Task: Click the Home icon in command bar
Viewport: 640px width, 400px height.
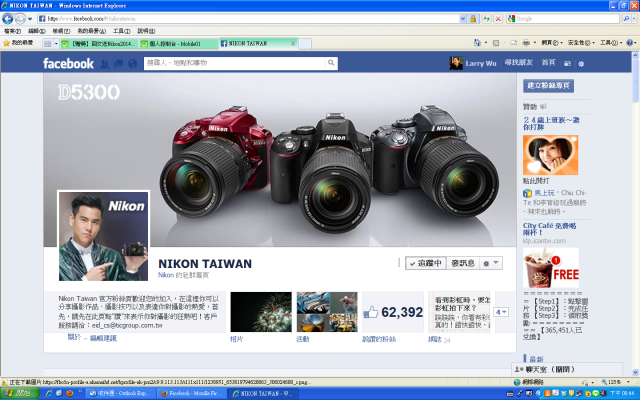Action: pos(477,42)
